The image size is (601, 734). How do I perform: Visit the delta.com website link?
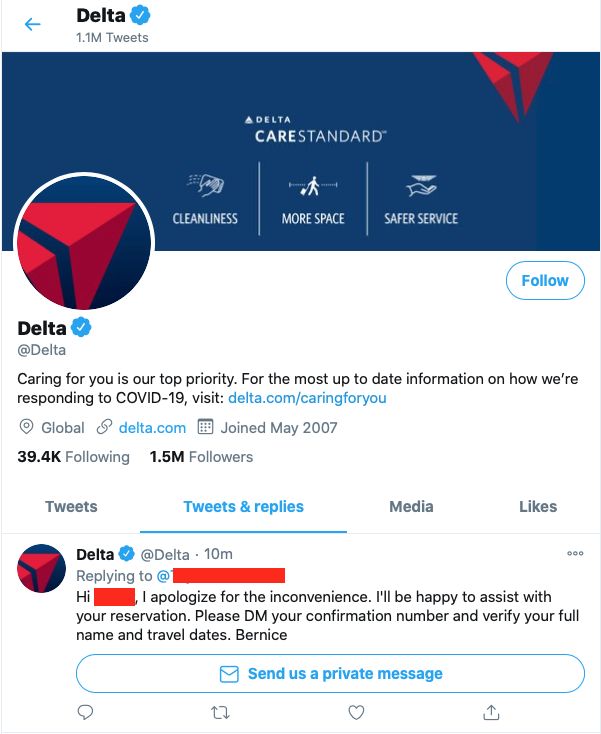point(152,427)
